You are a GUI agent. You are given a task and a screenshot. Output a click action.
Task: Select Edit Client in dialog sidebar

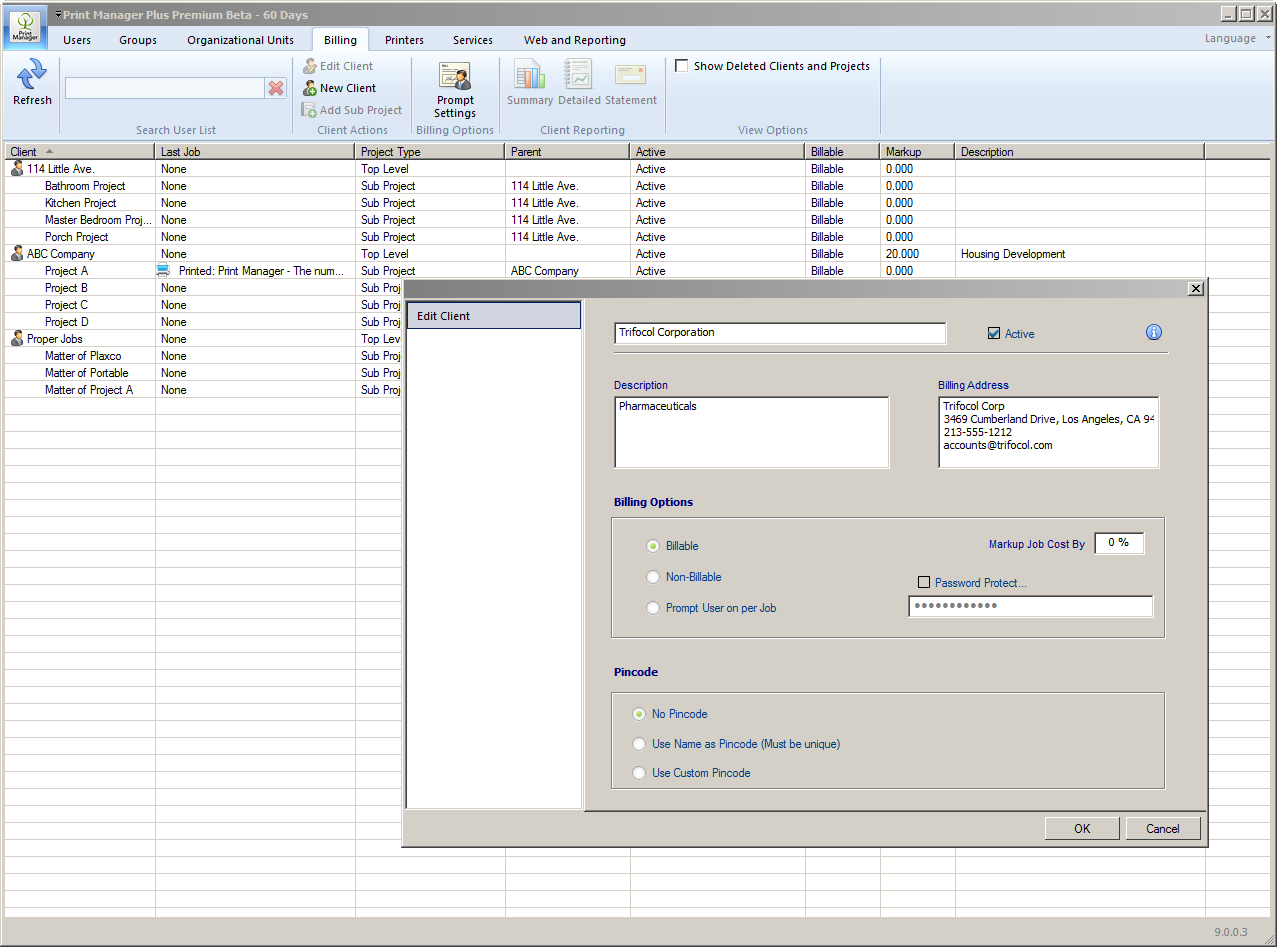point(493,316)
